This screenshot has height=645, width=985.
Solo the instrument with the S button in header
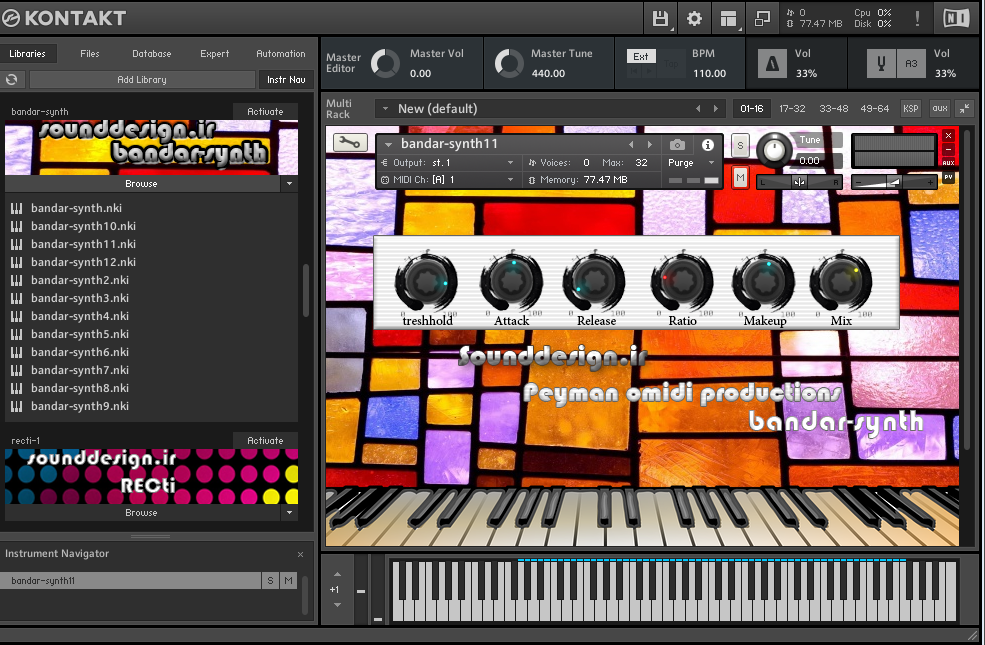point(740,146)
